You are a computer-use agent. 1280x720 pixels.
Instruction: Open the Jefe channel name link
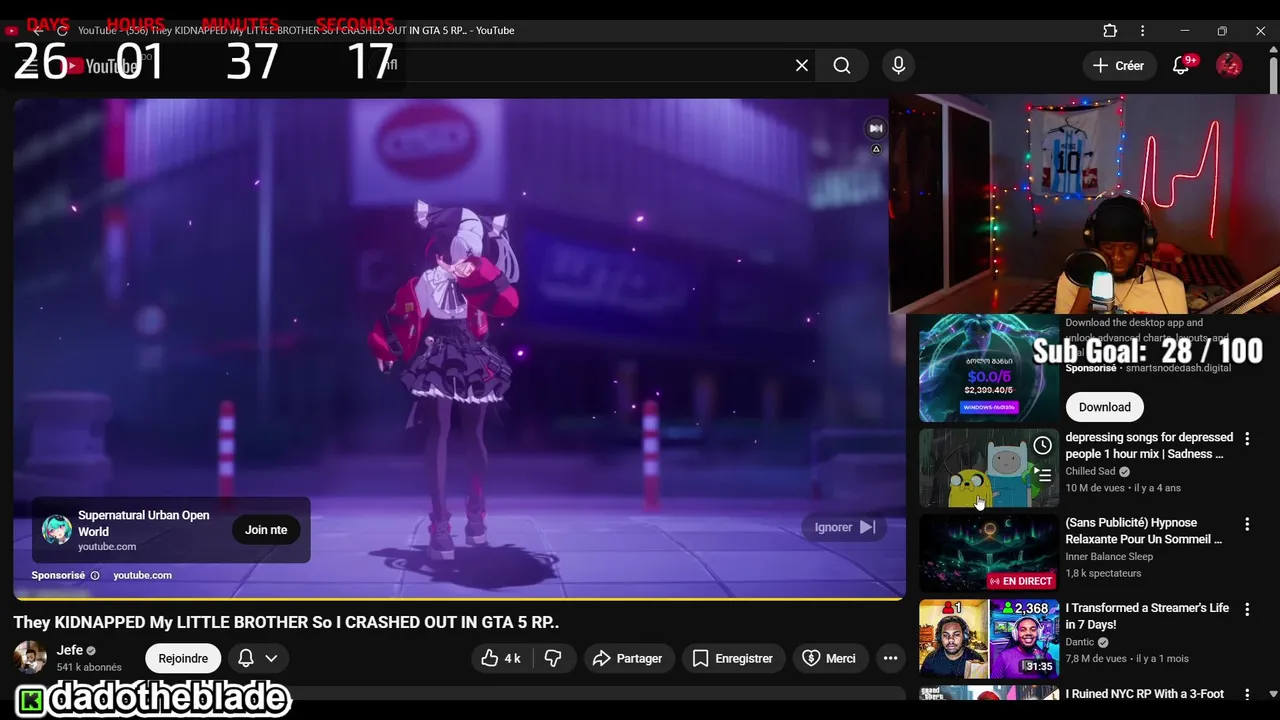coord(70,650)
